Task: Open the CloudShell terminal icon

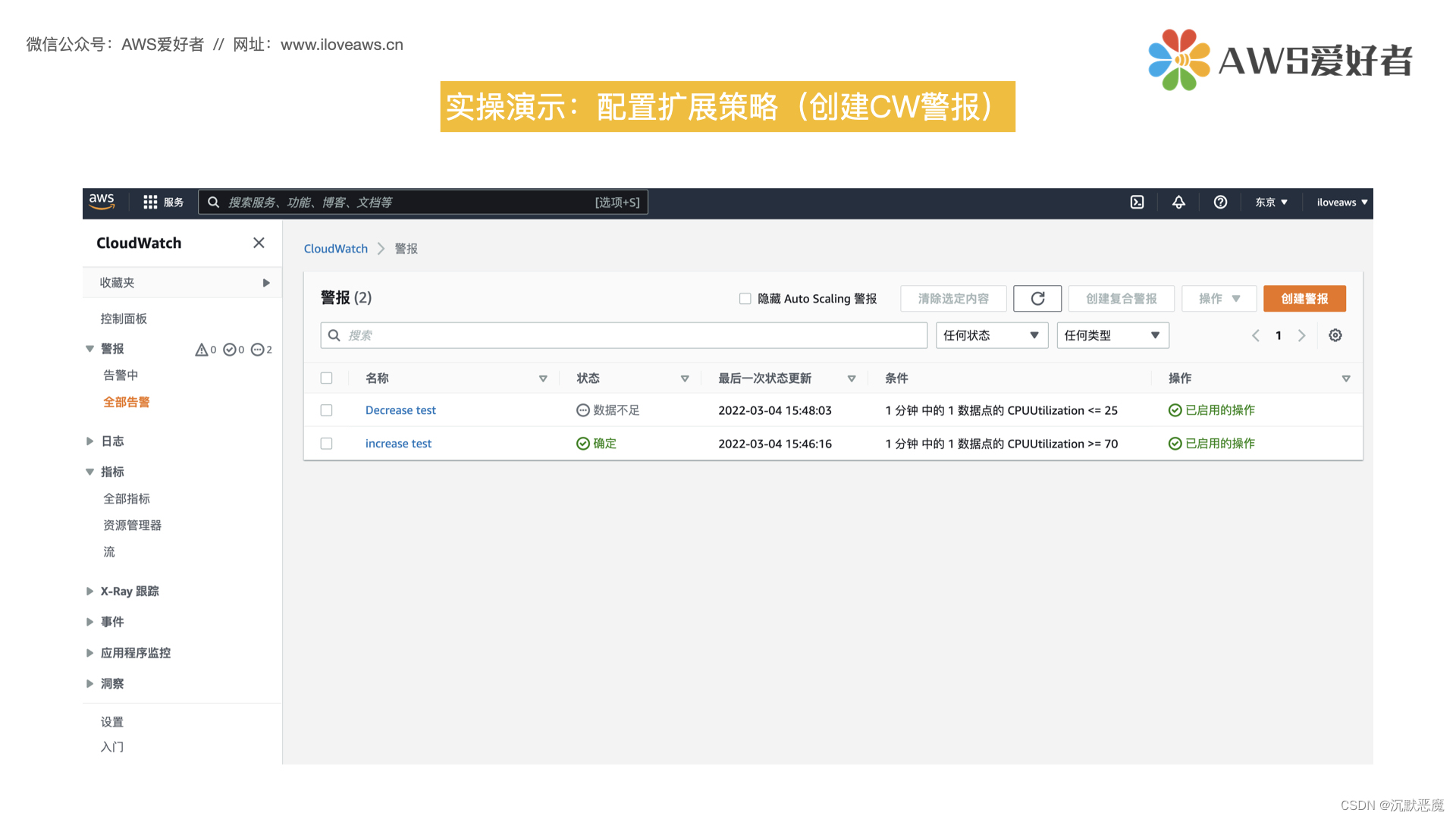Action: [1137, 202]
